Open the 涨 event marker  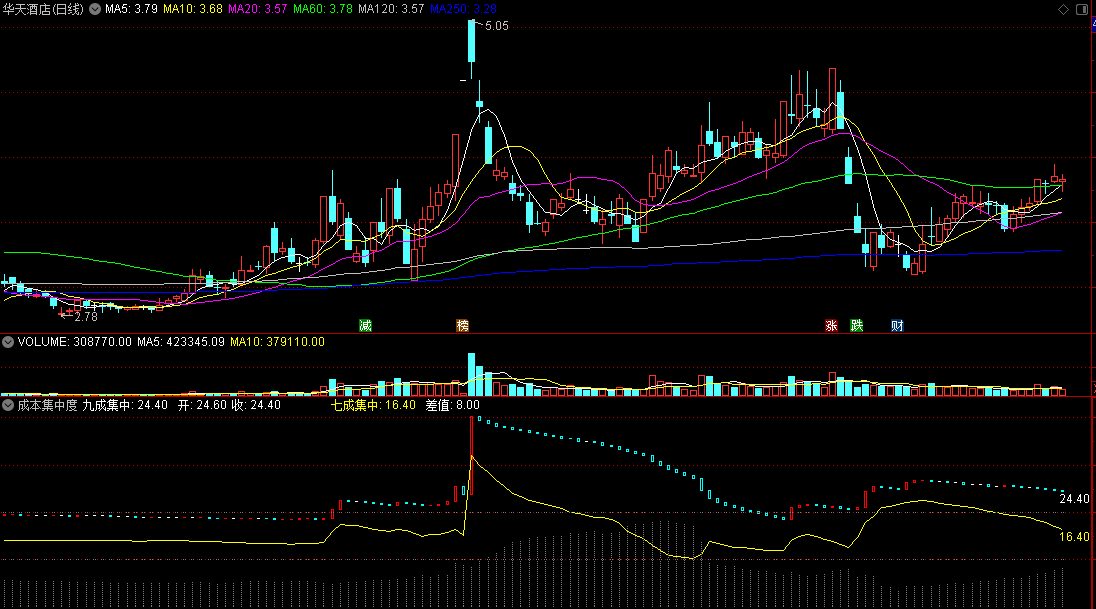click(x=831, y=325)
